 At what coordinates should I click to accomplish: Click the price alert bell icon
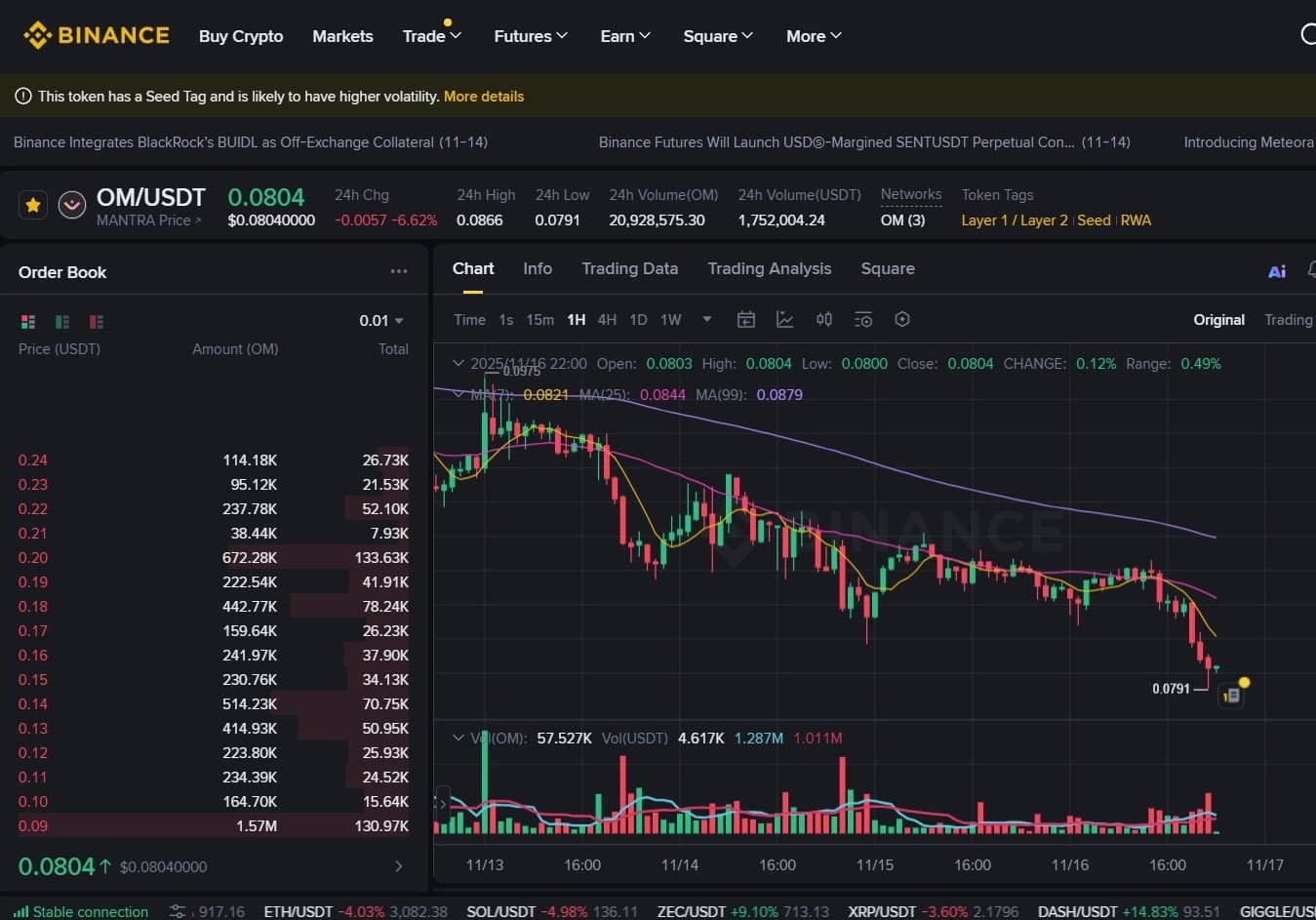(x=1311, y=270)
